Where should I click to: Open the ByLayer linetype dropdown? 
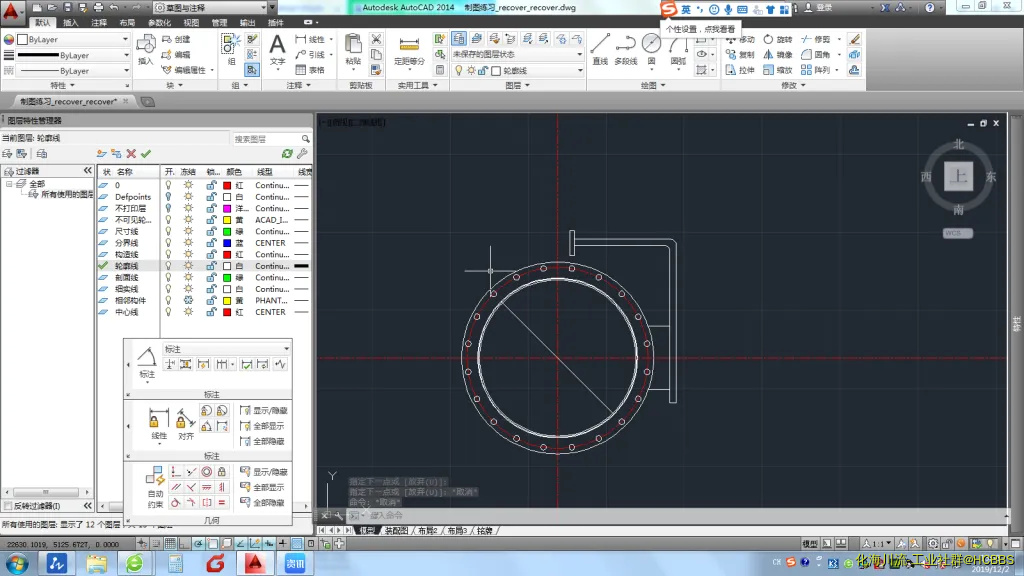click(72, 71)
